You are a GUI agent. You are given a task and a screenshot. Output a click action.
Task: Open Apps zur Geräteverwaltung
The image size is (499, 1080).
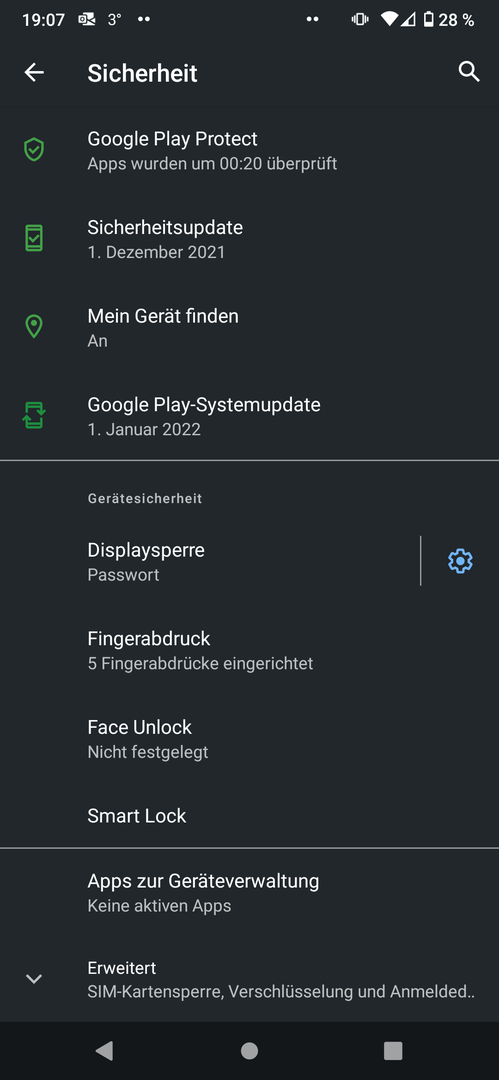[250, 892]
